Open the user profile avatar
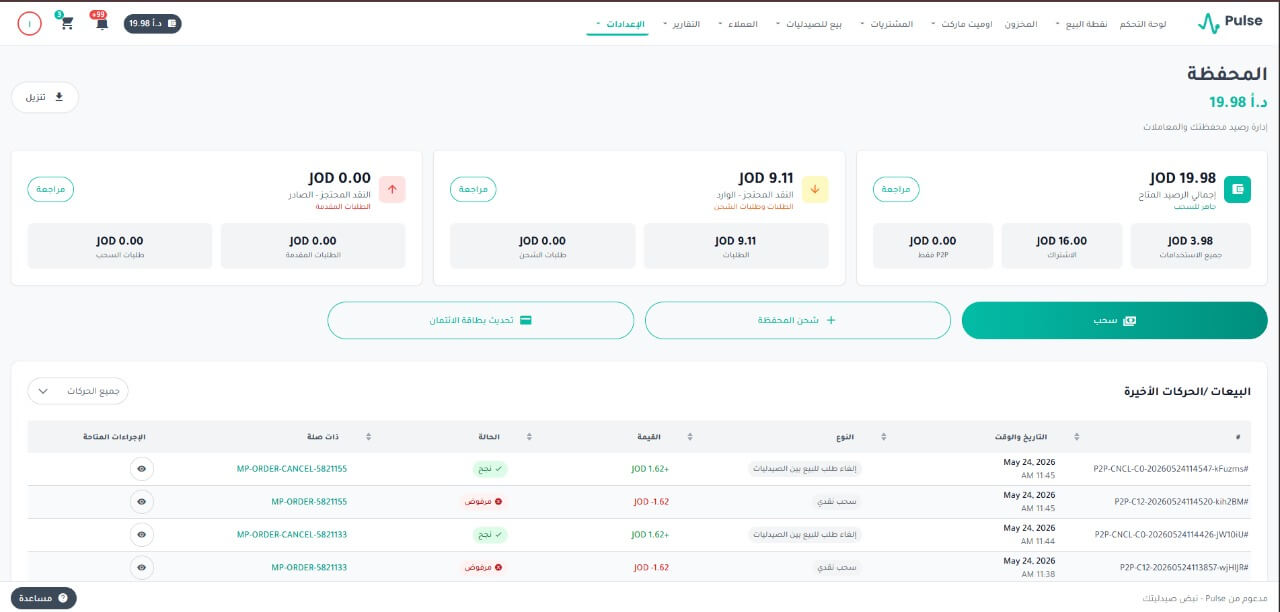The width and height of the screenshot is (1280, 612). tap(29, 23)
